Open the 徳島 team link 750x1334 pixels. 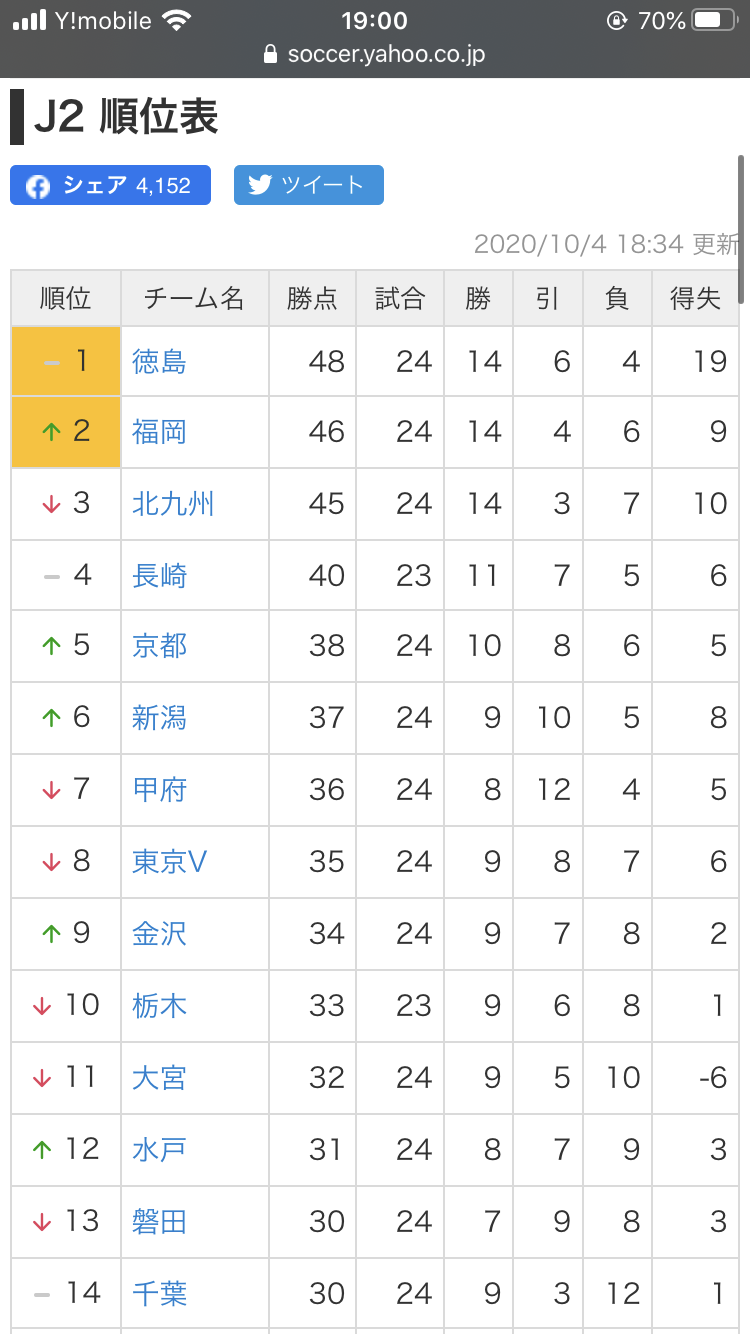pyautogui.click(x=160, y=361)
